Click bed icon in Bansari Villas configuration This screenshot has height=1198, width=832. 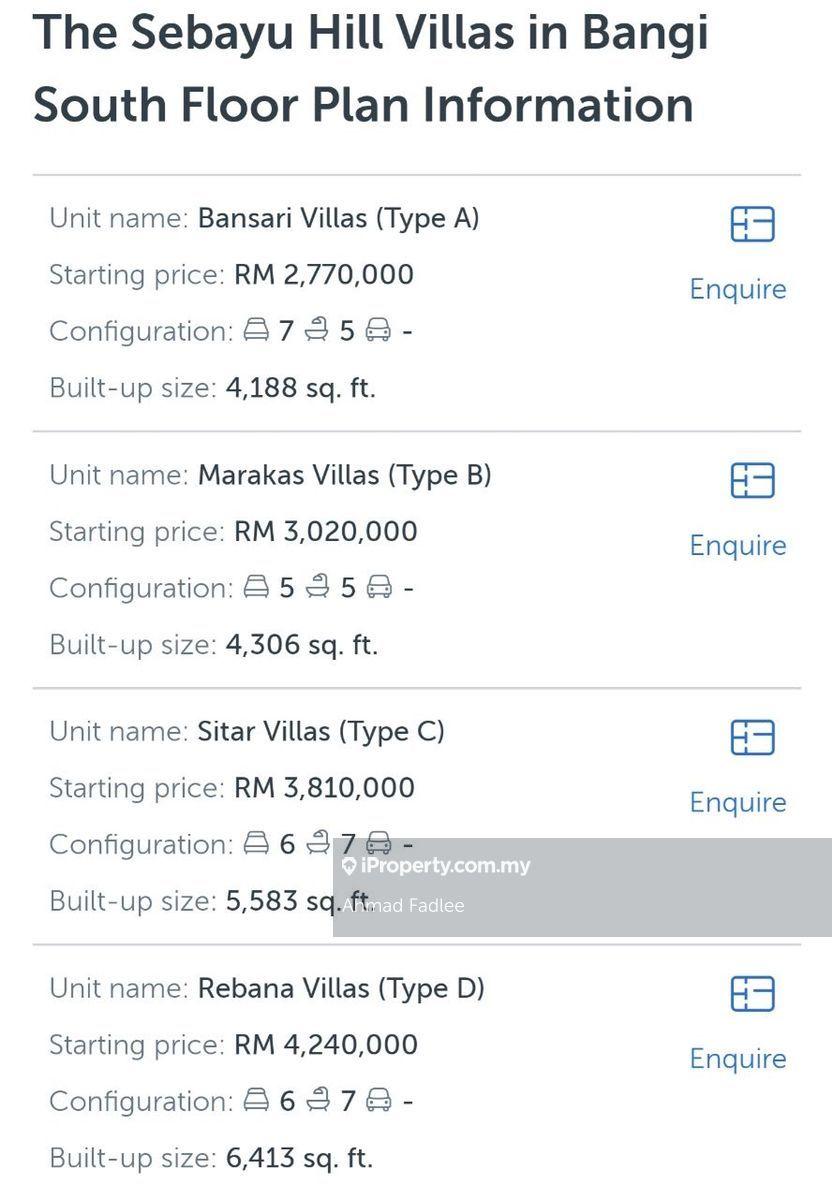257,330
